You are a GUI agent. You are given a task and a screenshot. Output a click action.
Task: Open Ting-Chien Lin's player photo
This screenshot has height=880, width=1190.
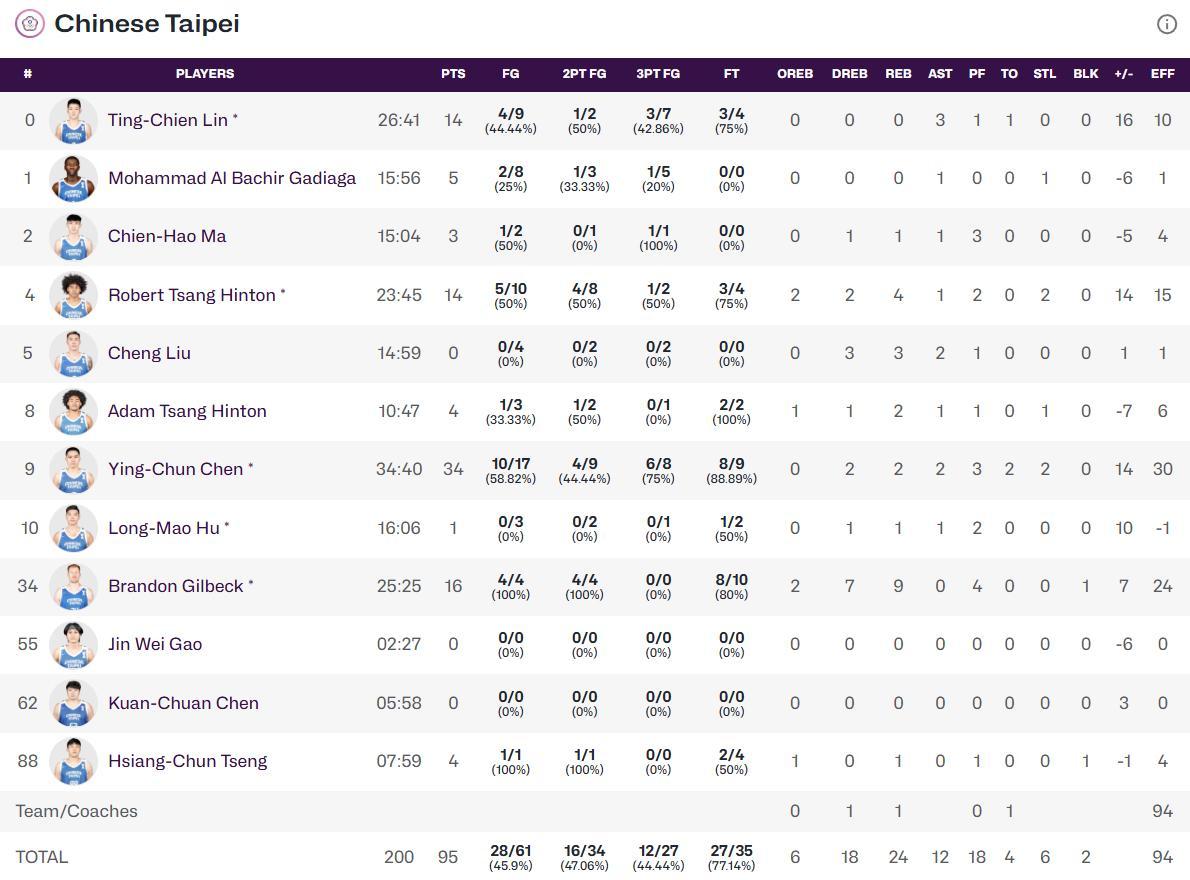pyautogui.click(x=74, y=120)
